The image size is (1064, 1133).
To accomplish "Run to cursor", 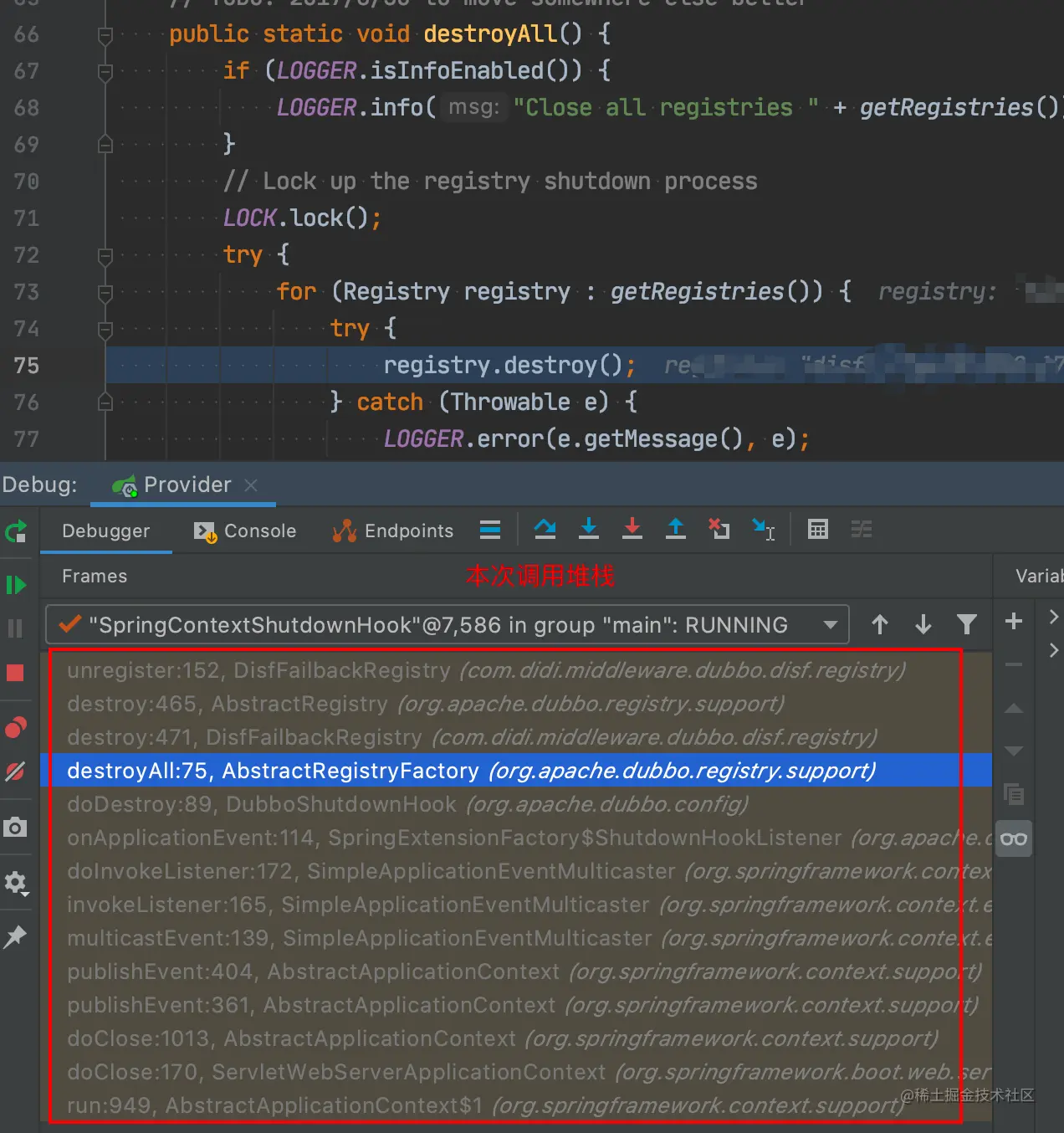I will [x=764, y=529].
